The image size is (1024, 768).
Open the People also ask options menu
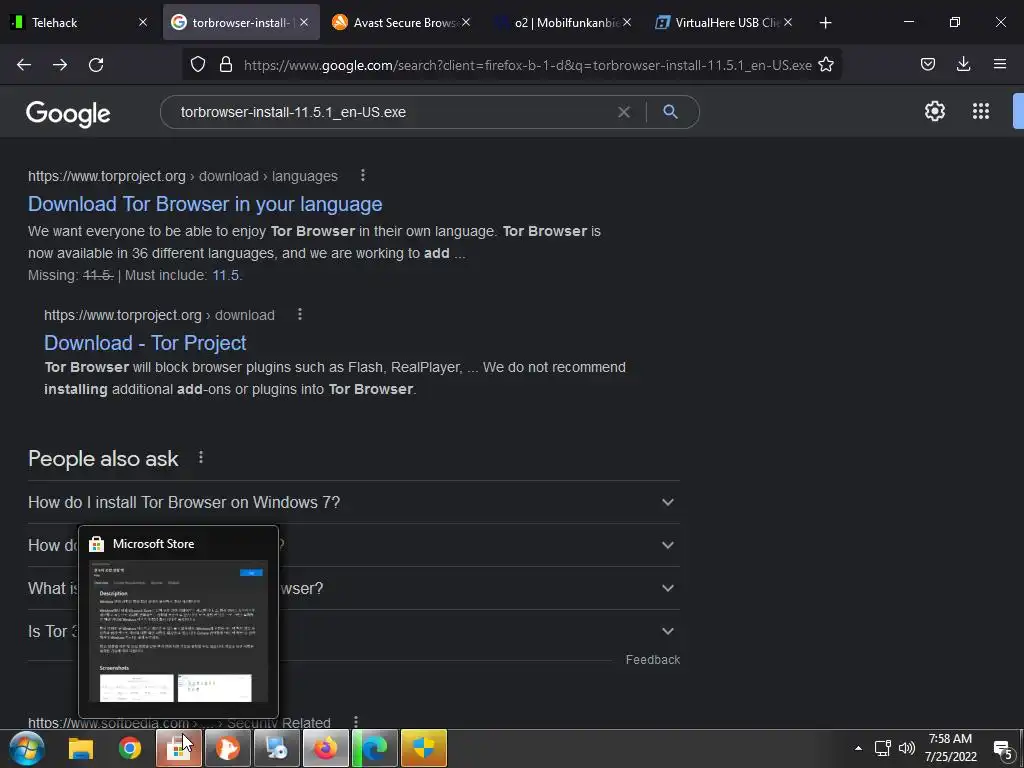coord(201,458)
